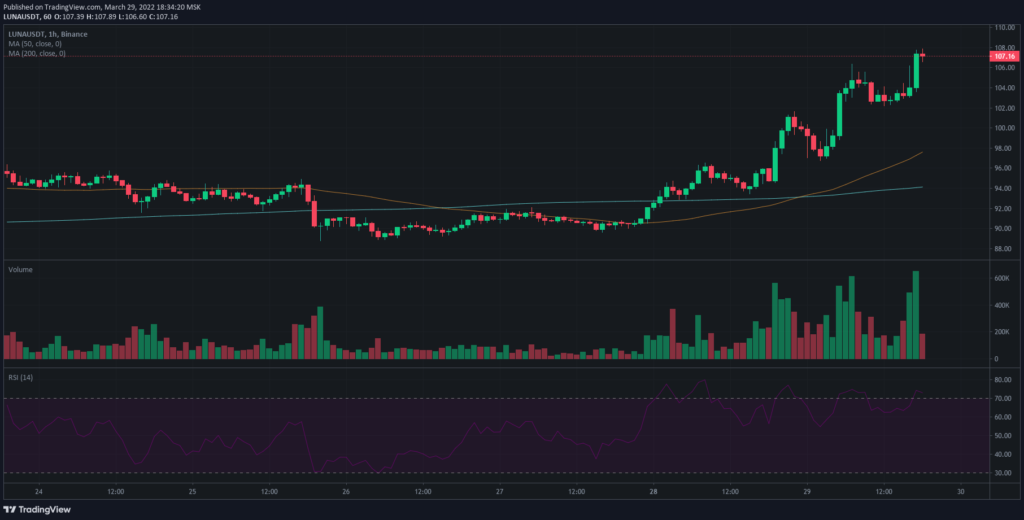The width and height of the screenshot is (1024, 520).
Task: Click the large red candle before the 26 date
Action: (314, 214)
